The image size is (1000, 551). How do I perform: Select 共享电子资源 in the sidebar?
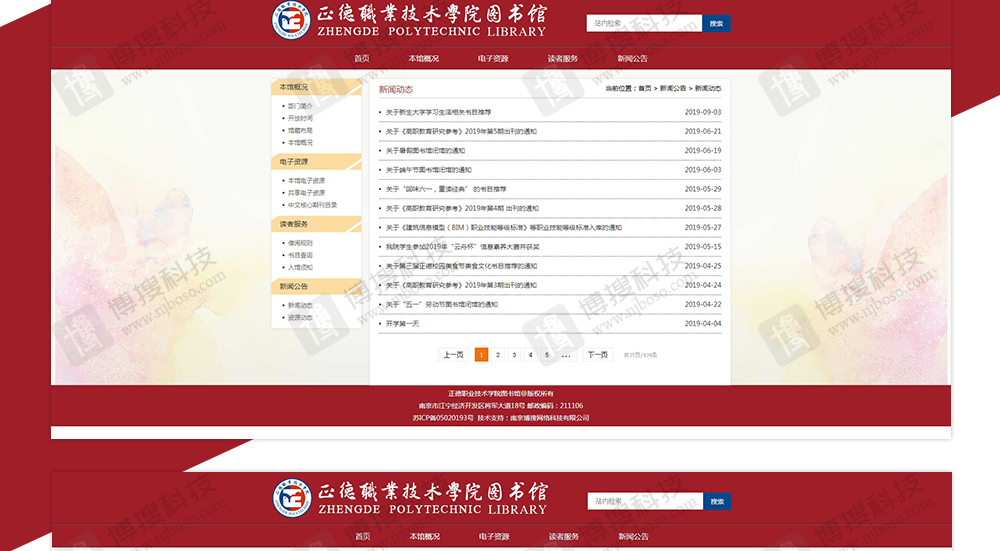(306, 193)
